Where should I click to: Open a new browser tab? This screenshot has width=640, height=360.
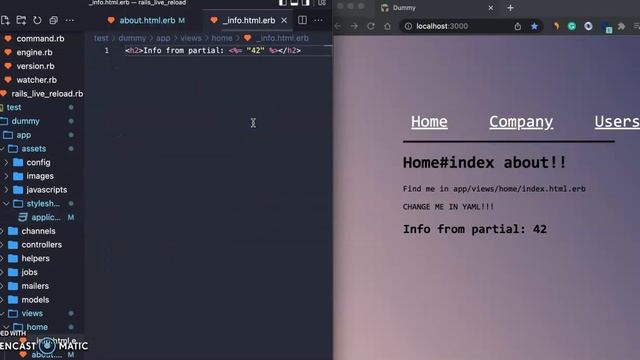[x=510, y=8]
